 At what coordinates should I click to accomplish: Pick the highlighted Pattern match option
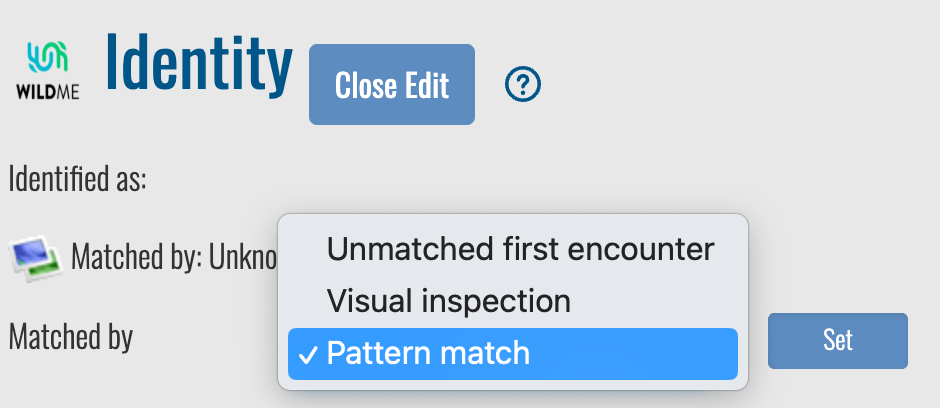tap(428, 354)
